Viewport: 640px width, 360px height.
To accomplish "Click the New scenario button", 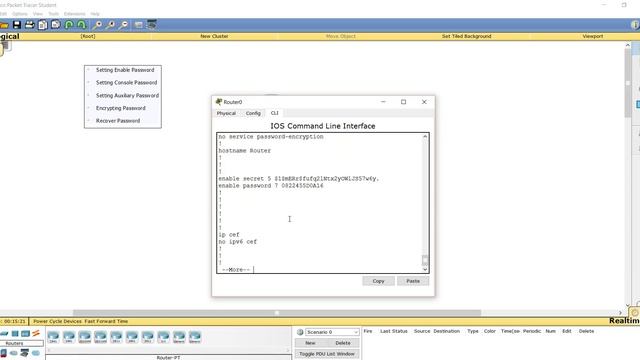I will (310, 343).
